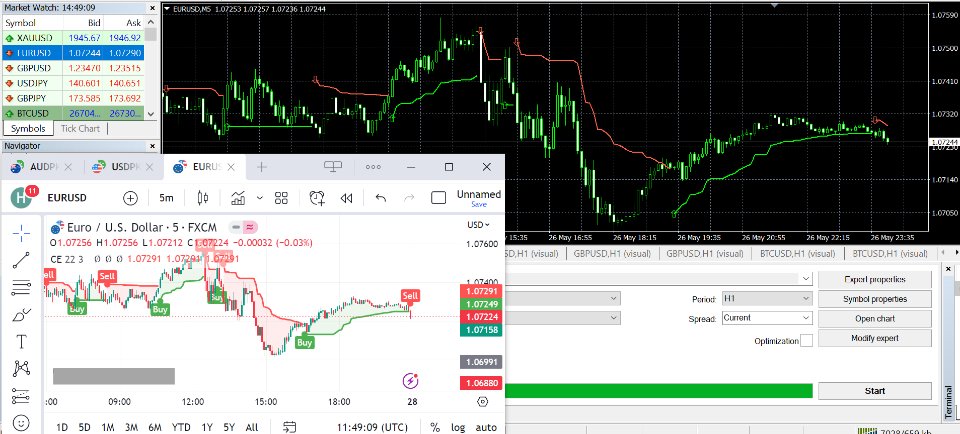Viewport: 960px width, 434px height.
Task: Open the Fibonacci and Gann tools icon
Action: pos(21,287)
